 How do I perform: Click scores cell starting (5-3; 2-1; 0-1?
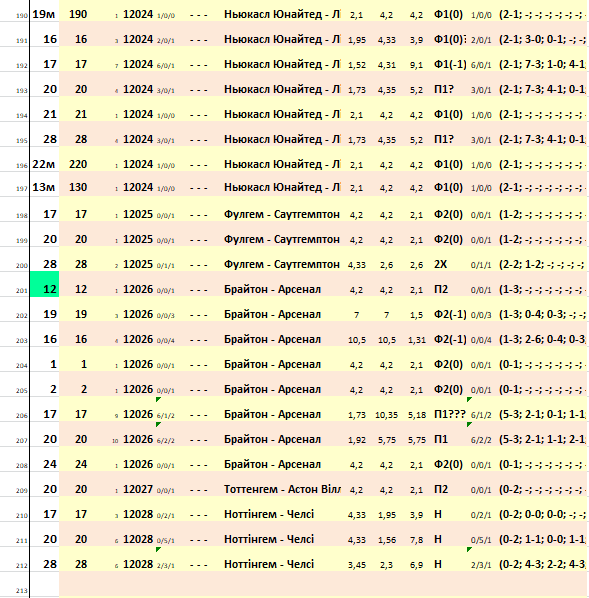pyautogui.click(x=542, y=414)
